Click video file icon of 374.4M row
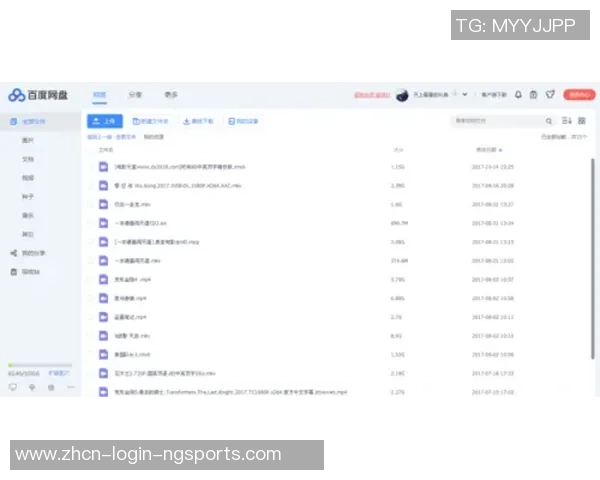The width and height of the screenshot is (600, 480). click(103, 261)
